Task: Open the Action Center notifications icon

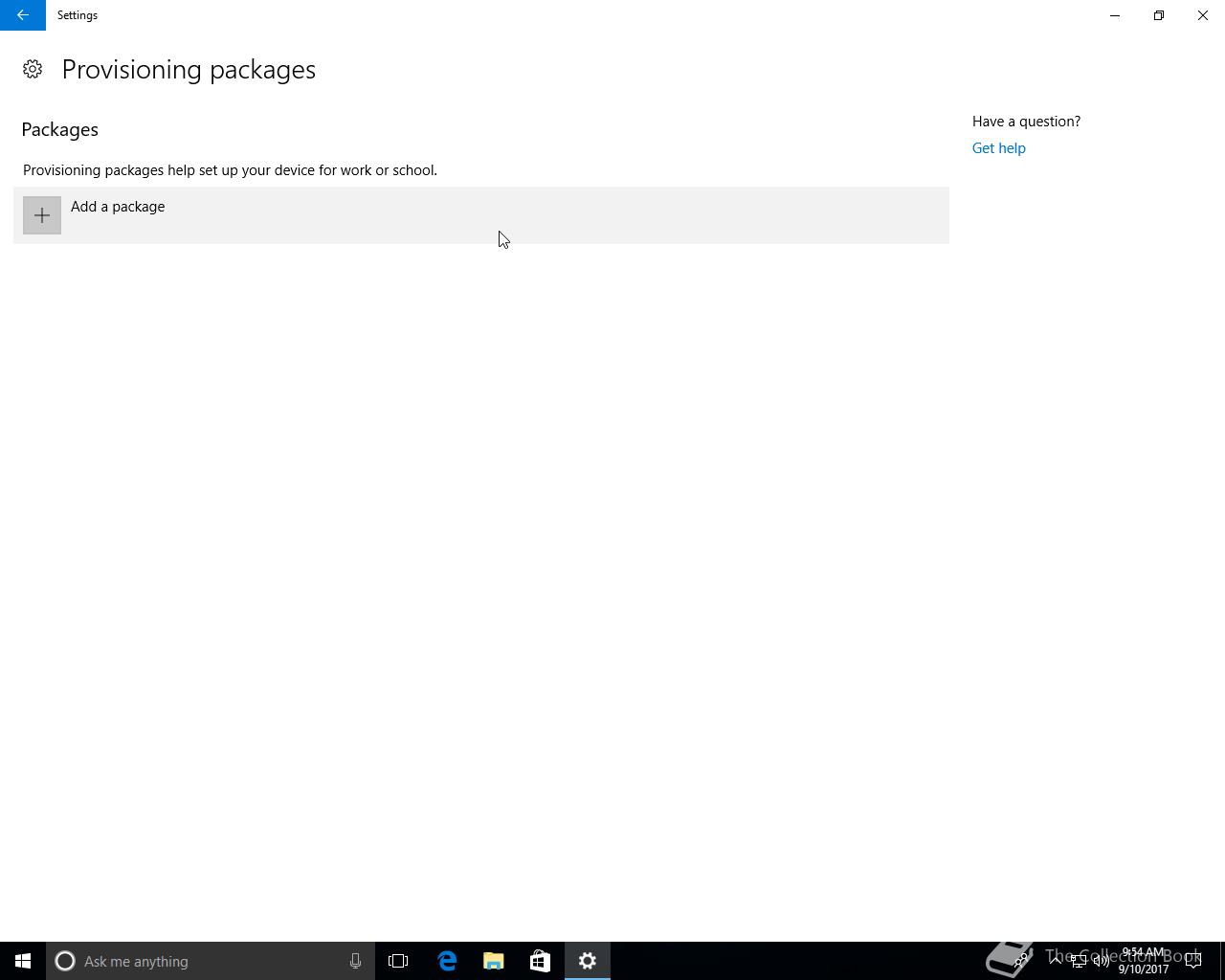Action: point(1193,961)
